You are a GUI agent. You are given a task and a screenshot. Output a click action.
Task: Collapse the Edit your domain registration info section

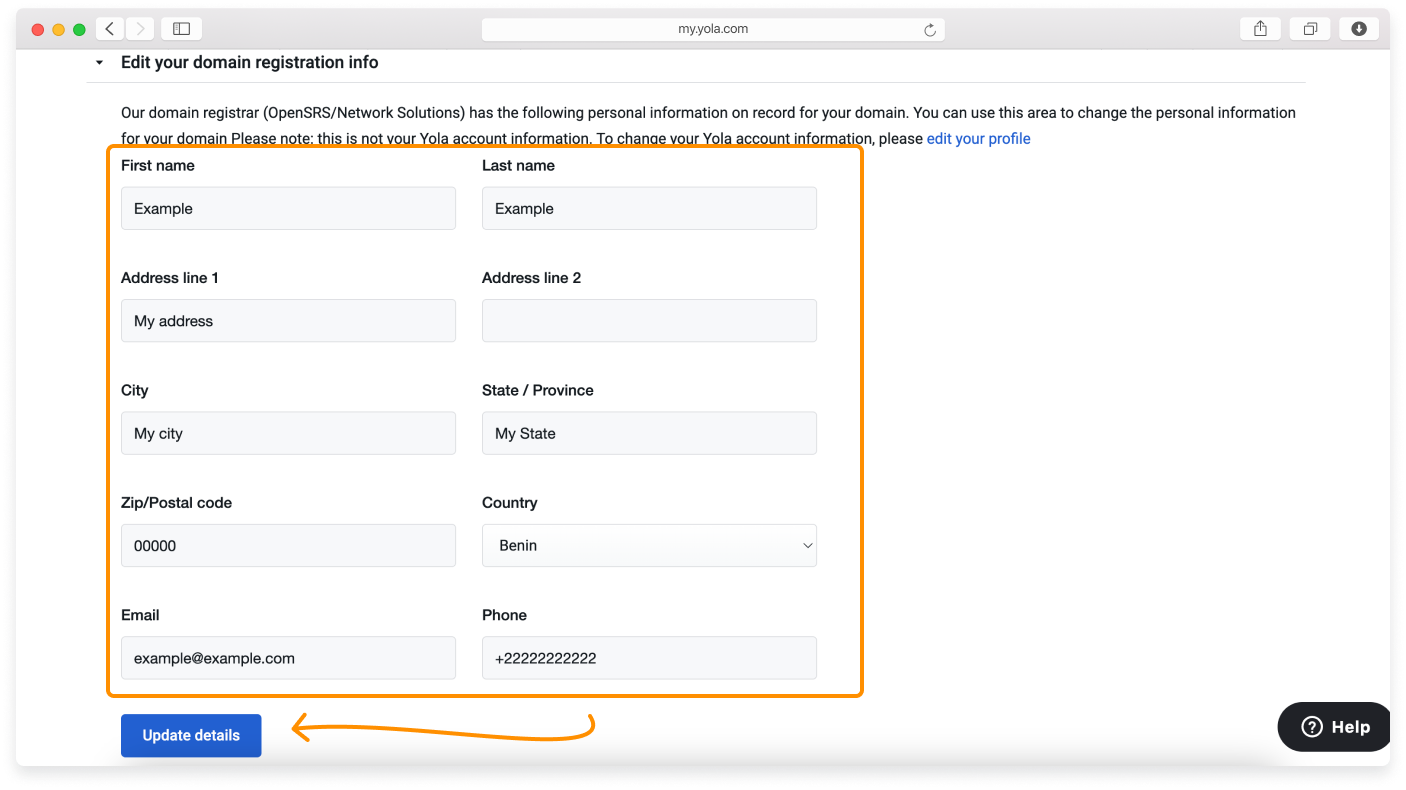tap(98, 61)
